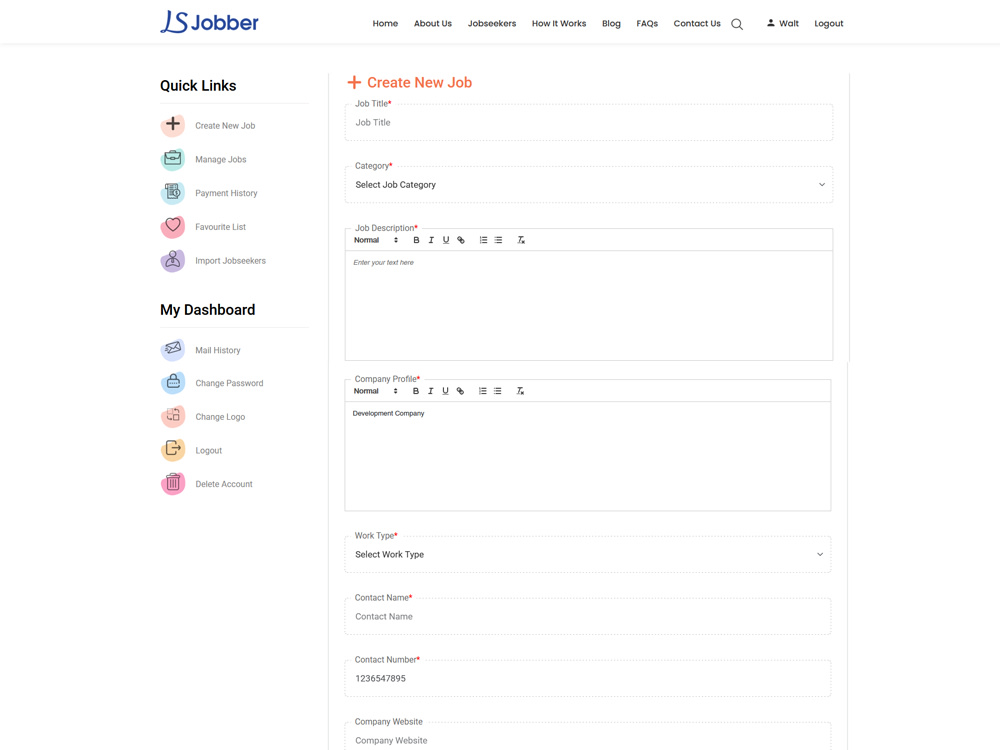
Task: Toggle bold in Job Description toolbar
Action: [x=416, y=240]
